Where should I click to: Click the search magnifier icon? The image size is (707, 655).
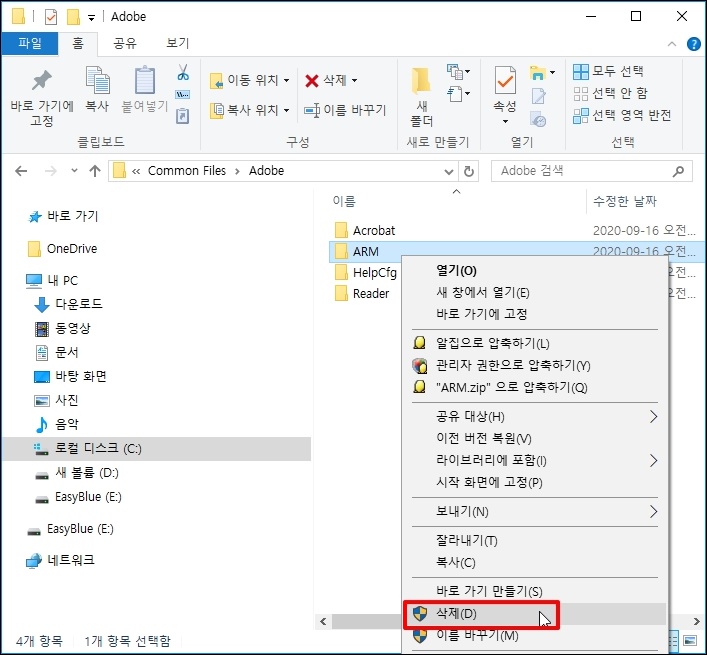pyautogui.click(x=678, y=171)
